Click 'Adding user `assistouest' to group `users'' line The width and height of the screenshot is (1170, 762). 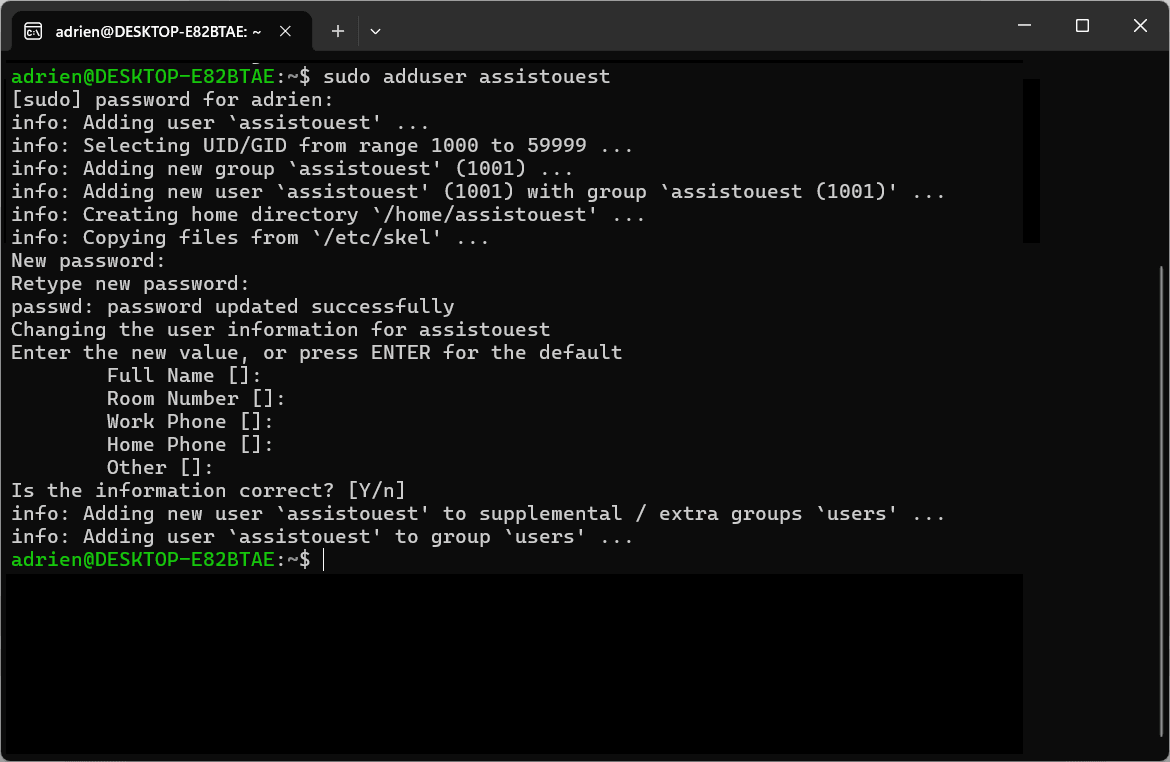pos(322,537)
